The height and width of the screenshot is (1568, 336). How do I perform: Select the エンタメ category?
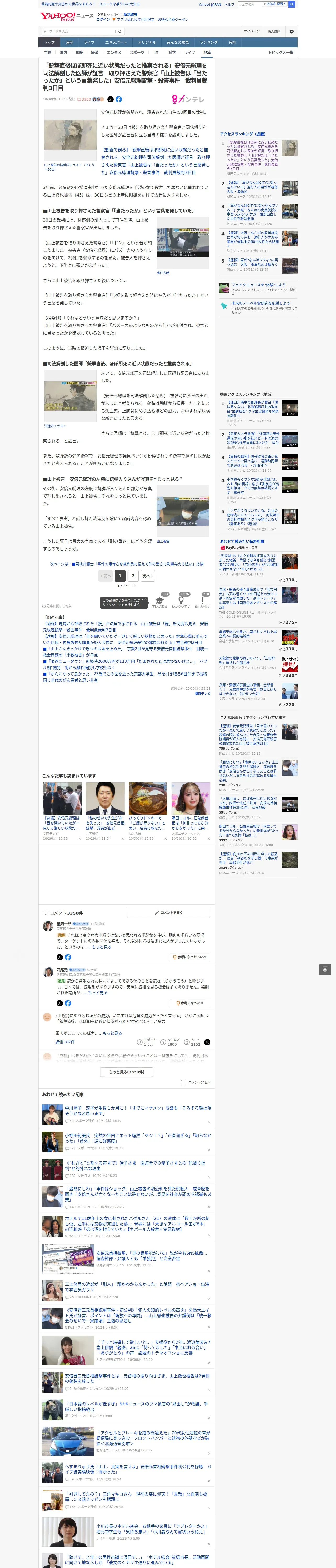[x=114, y=52]
